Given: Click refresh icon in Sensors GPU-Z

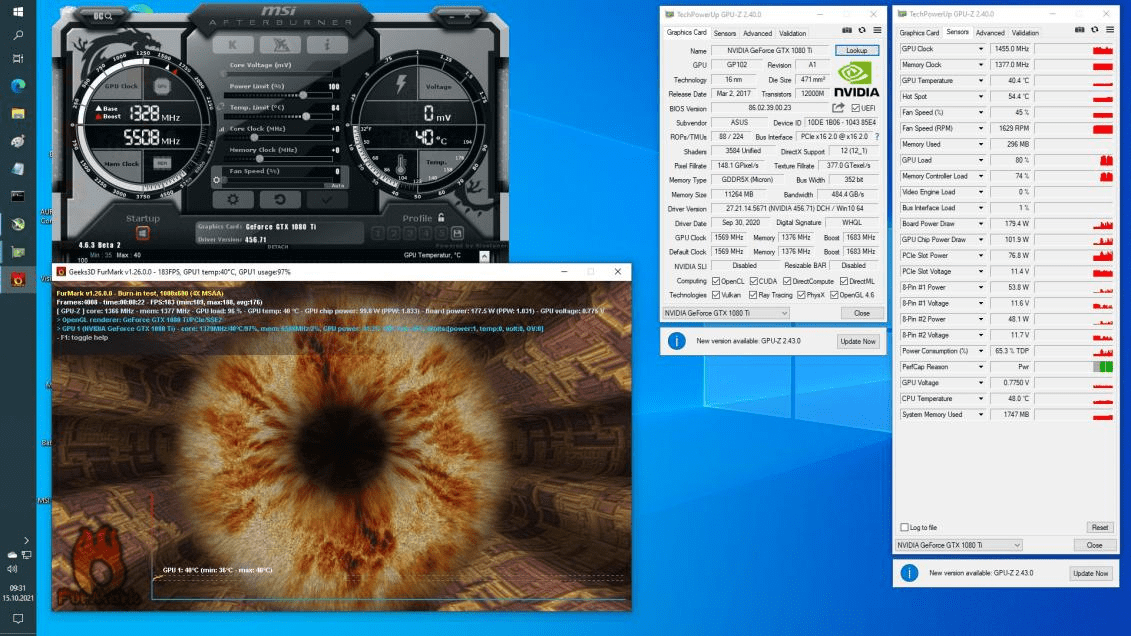Looking at the screenshot, I should (1095, 30).
